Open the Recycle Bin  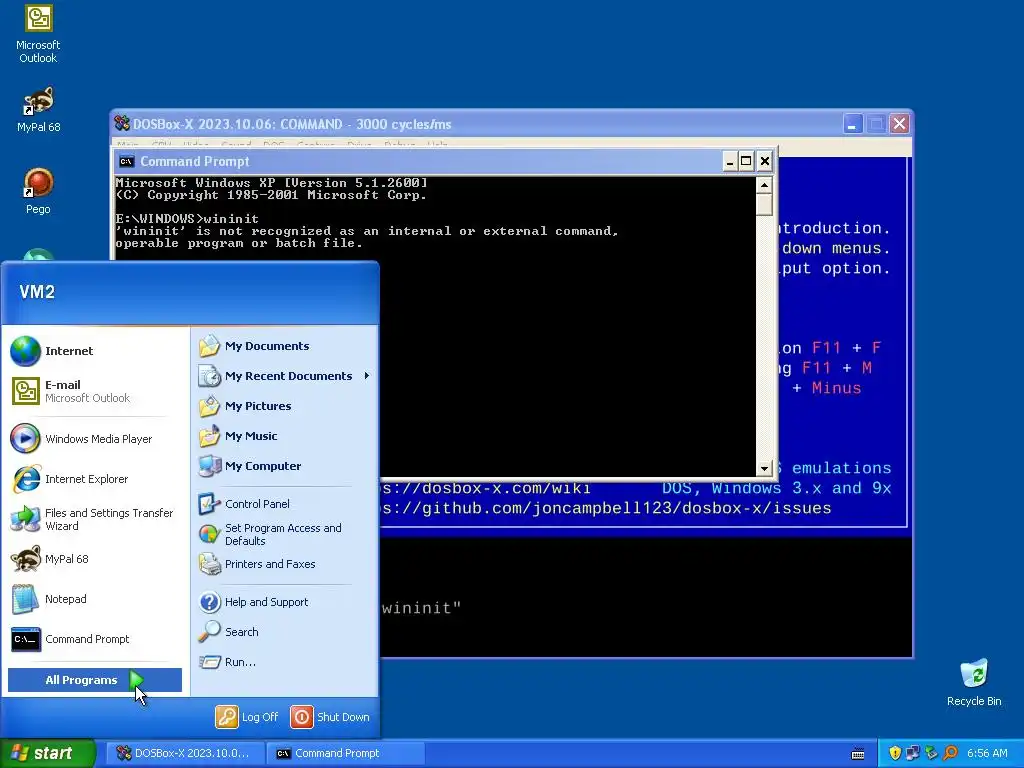click(x=974, y=682)
